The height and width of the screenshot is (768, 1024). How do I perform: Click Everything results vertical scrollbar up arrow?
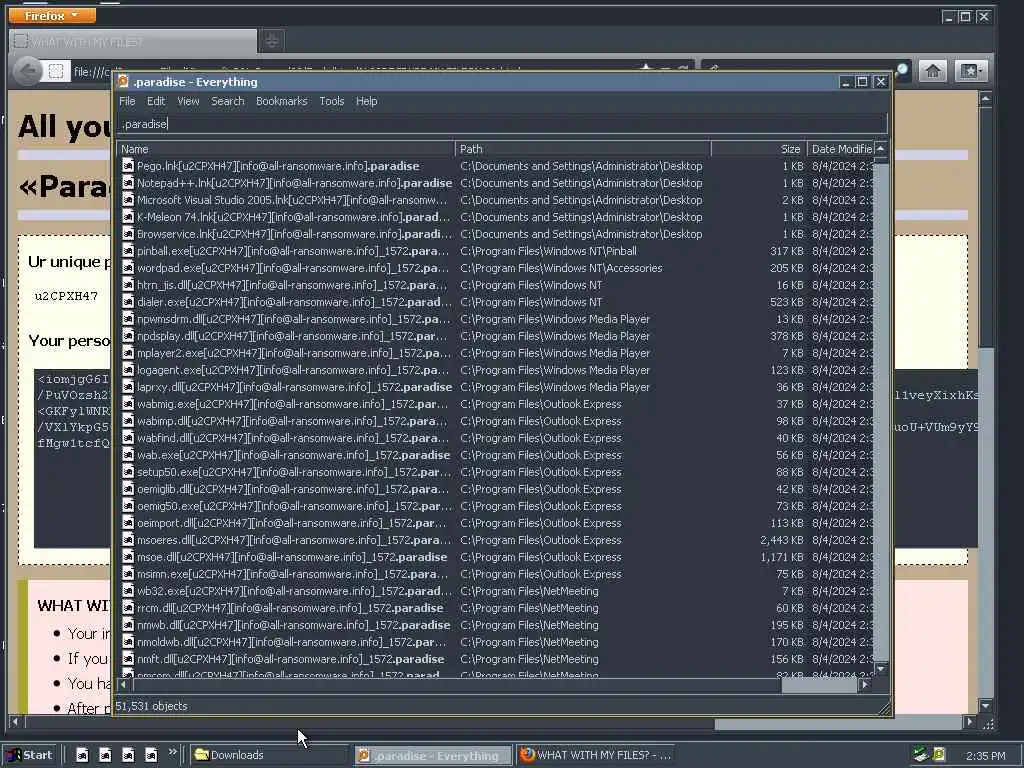tap(880, 149)
